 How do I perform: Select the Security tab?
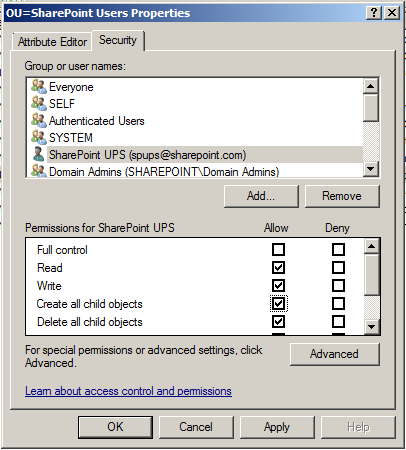[118, 40]
